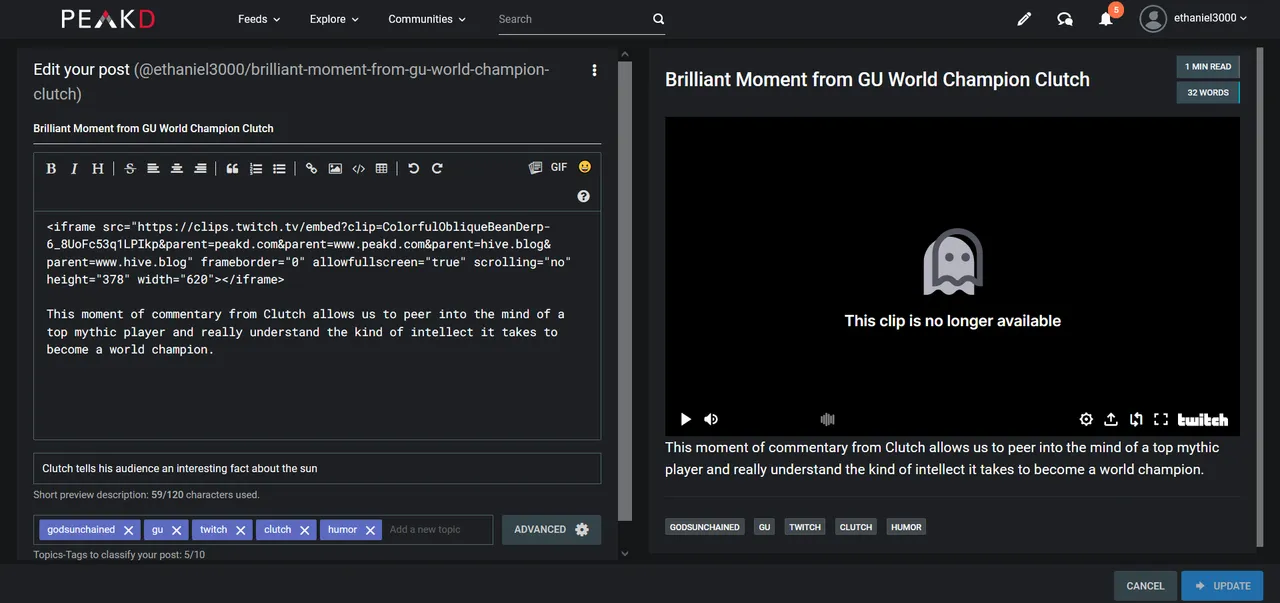Image resolution: width=1280 pixels, height=603 pixels.
Task: Open the GIF picker
Action: click(559, 168)
